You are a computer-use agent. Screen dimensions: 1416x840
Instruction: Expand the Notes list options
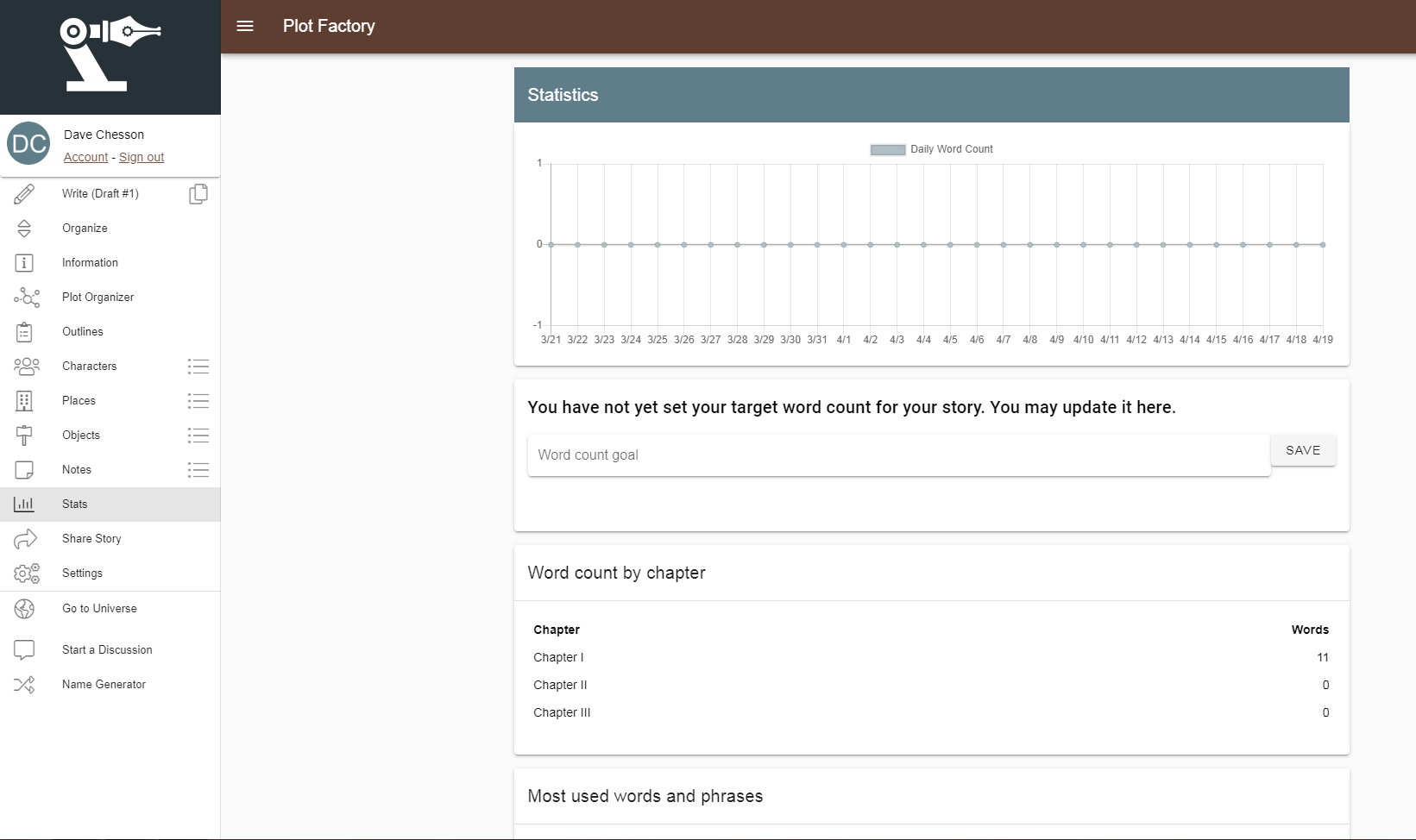[198, 469]
